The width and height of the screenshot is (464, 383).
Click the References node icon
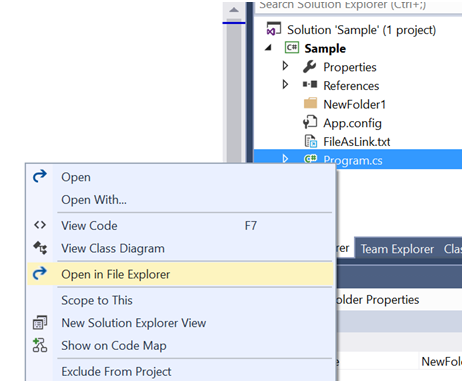click(x=310, y=85)
